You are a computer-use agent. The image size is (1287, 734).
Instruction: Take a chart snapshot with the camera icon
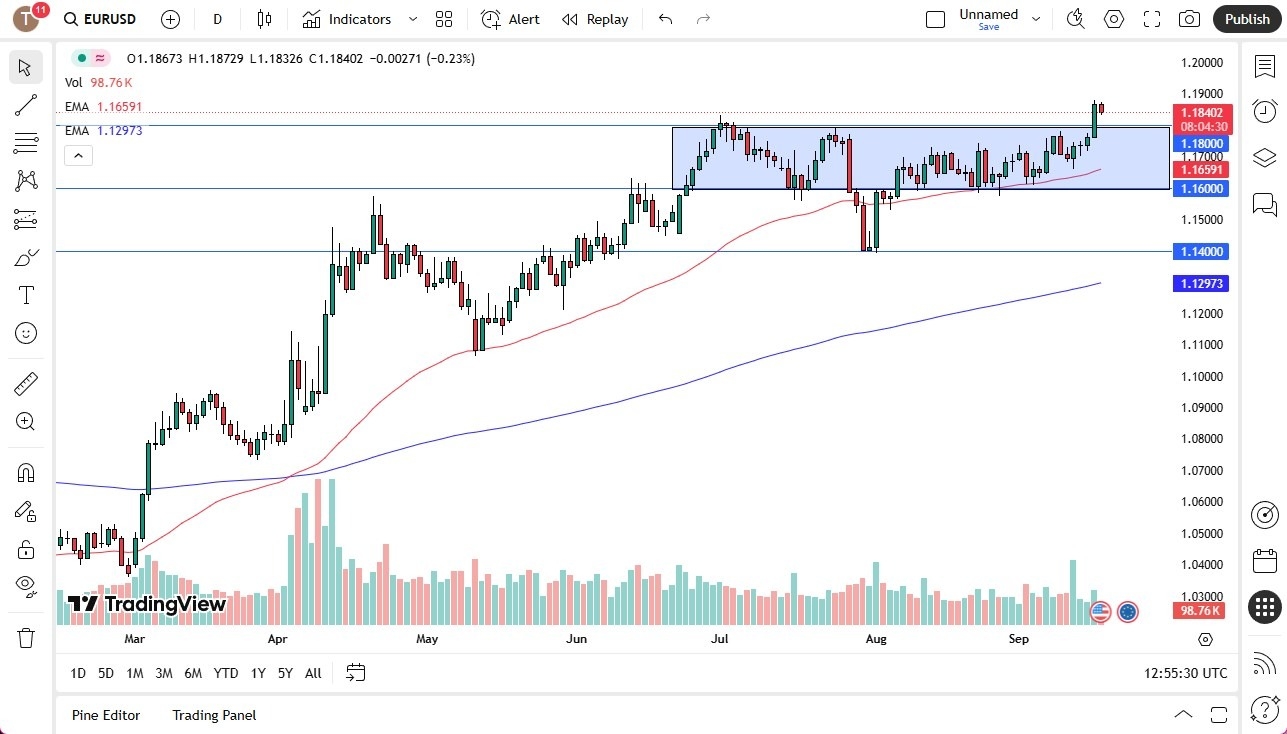point(1189,18)
